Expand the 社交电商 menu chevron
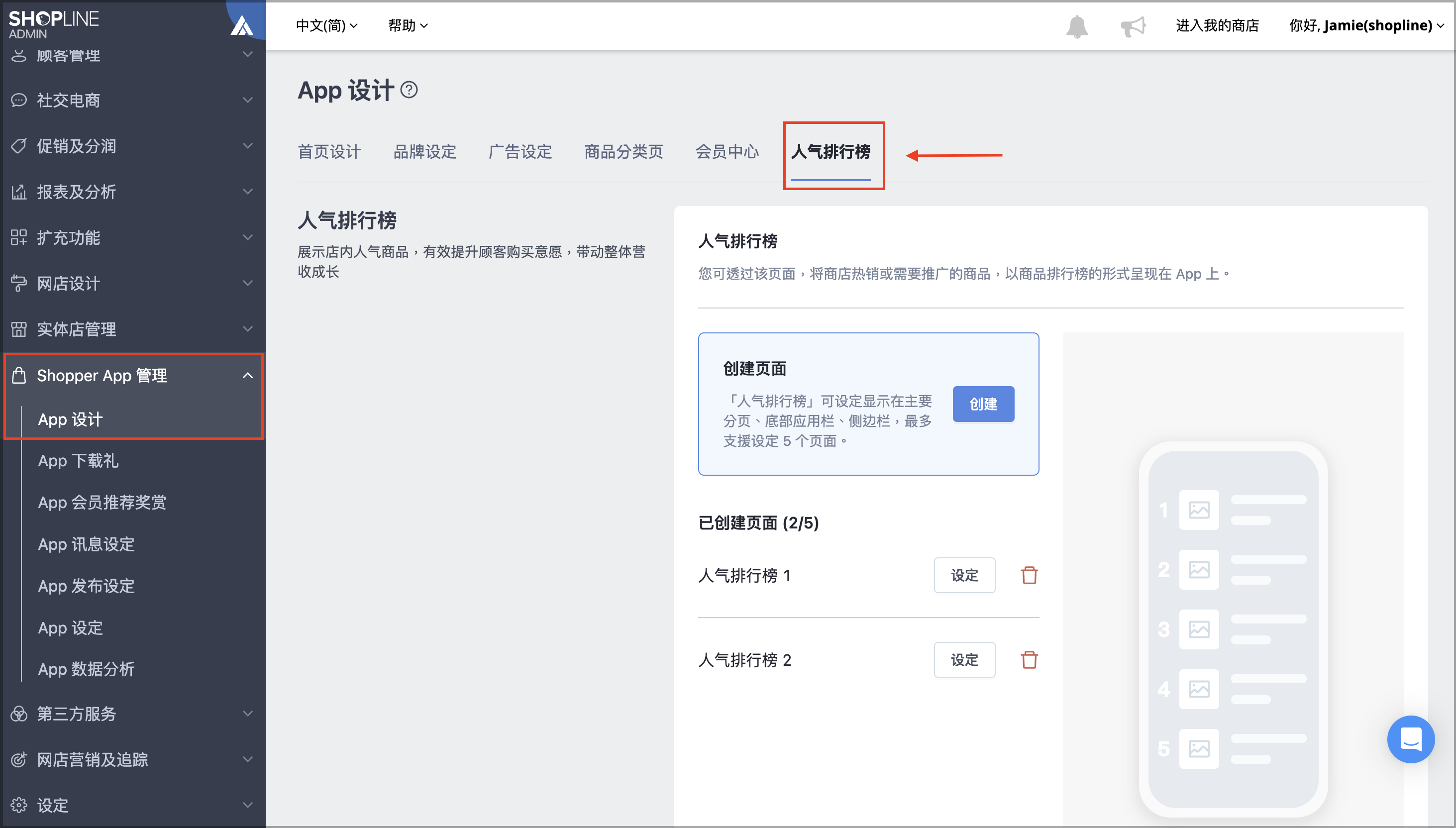1456x828 pixels. pos(247,101)
